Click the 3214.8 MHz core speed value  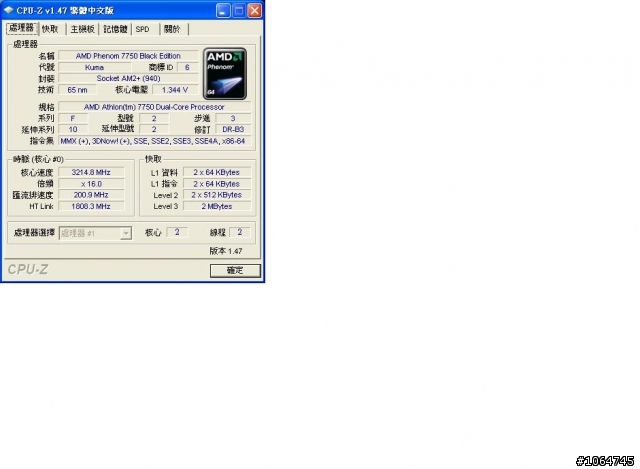[91, 172]
